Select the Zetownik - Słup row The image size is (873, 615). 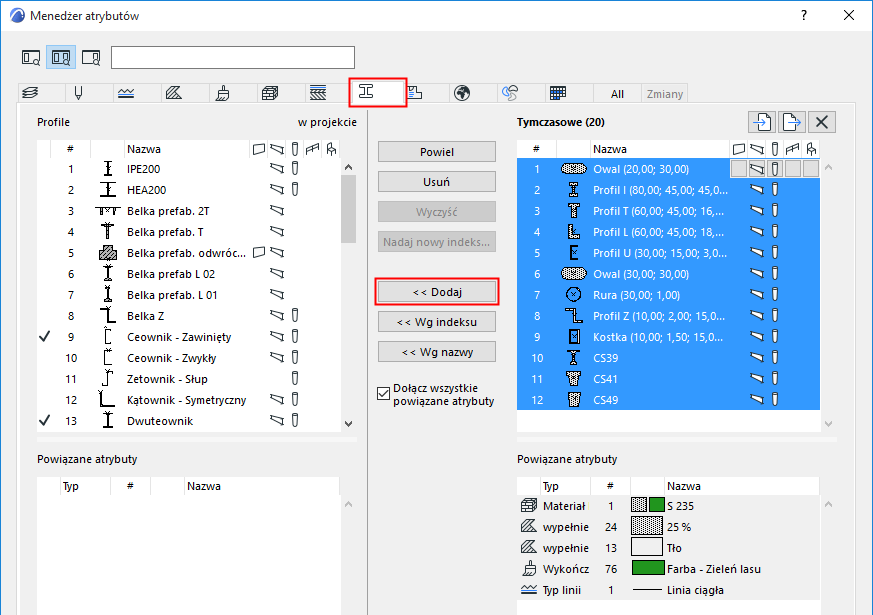[189, 379]
